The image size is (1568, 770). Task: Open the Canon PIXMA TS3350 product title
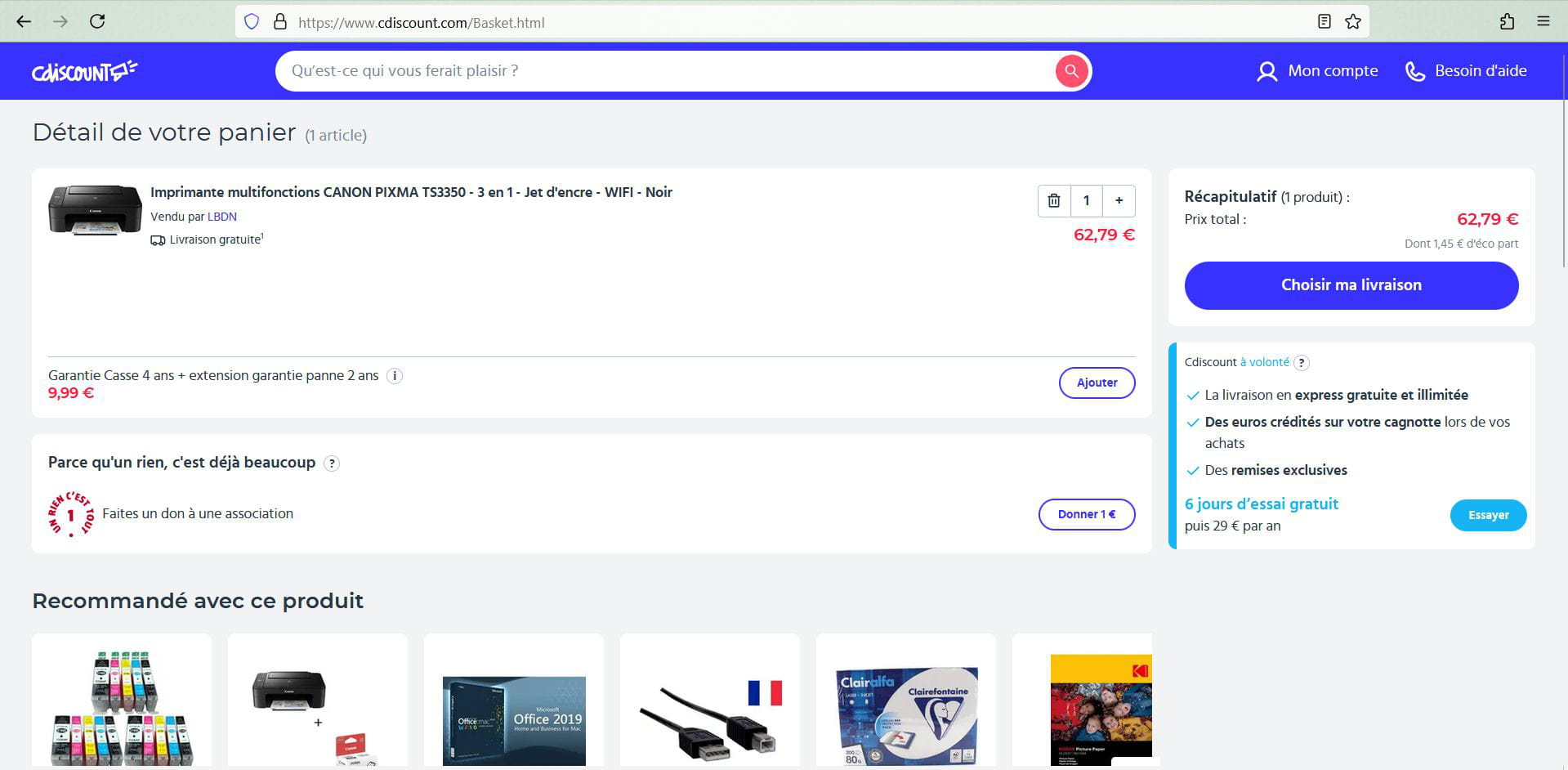pos(411,192)
